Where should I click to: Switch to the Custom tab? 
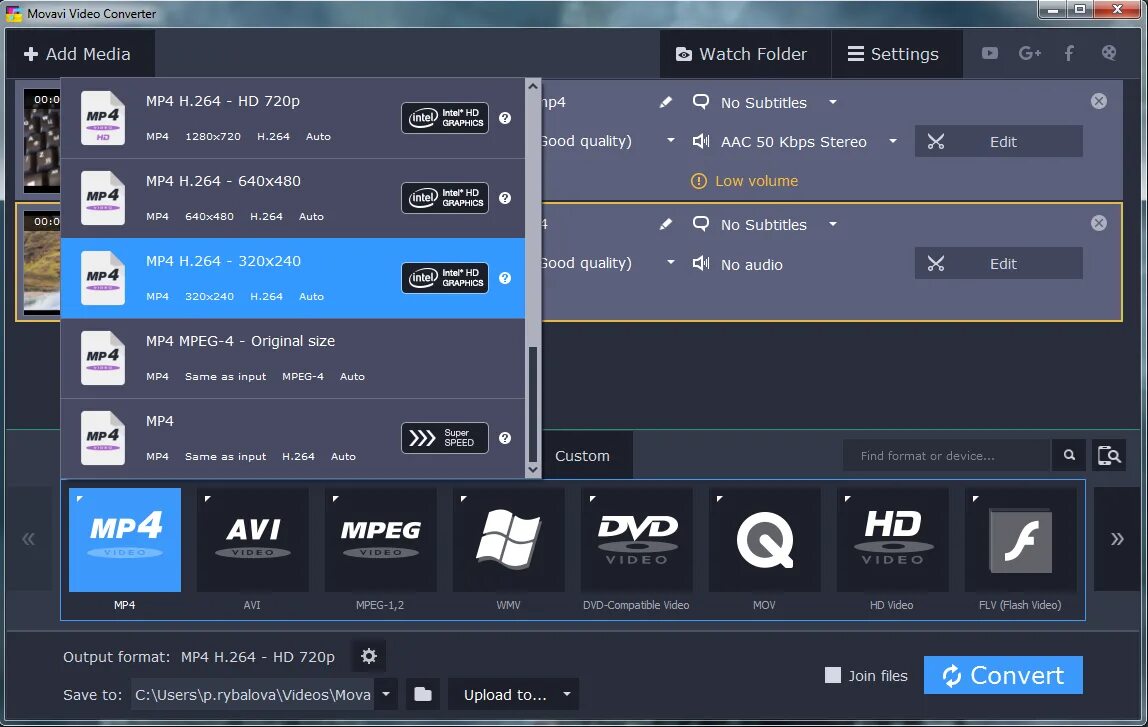pyautogui.click(x=582, y=455)
